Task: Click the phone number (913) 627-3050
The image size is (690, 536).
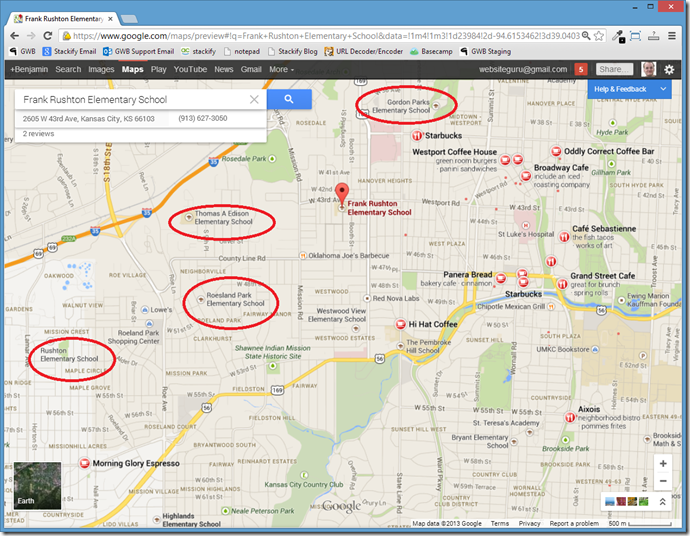Action: point(202,118)
